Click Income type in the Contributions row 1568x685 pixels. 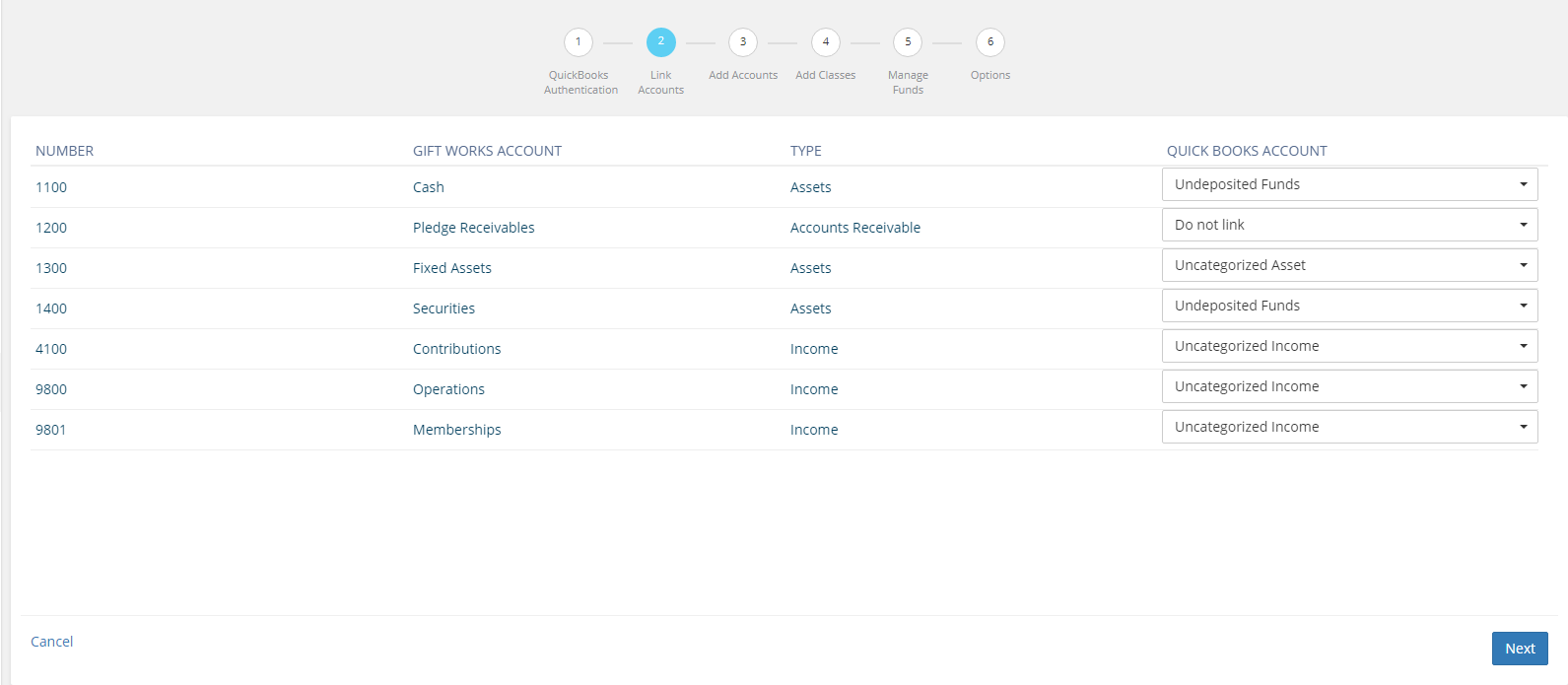pos(814,349)
